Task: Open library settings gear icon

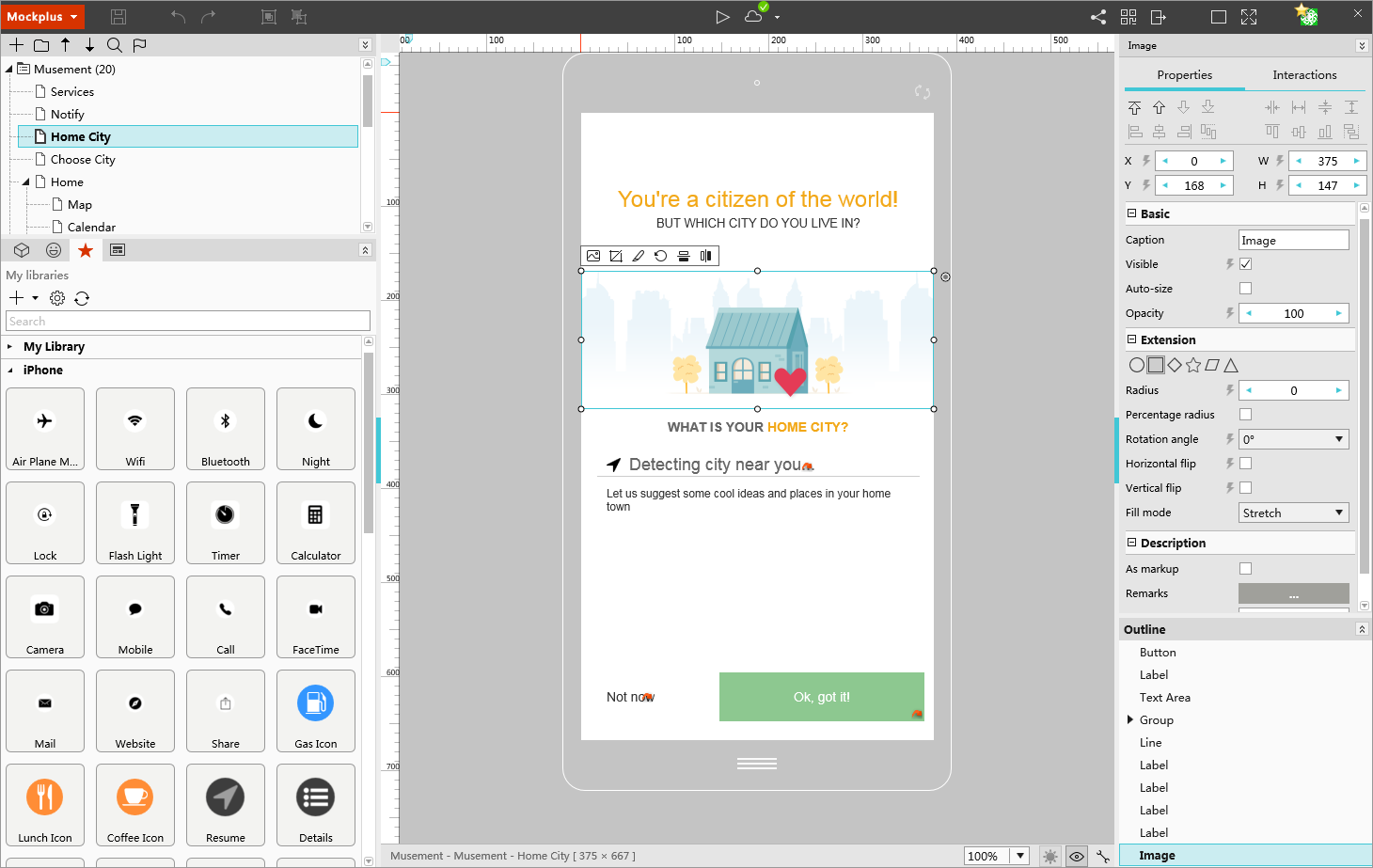Action: pyautogui.click(x=57, y=298)
